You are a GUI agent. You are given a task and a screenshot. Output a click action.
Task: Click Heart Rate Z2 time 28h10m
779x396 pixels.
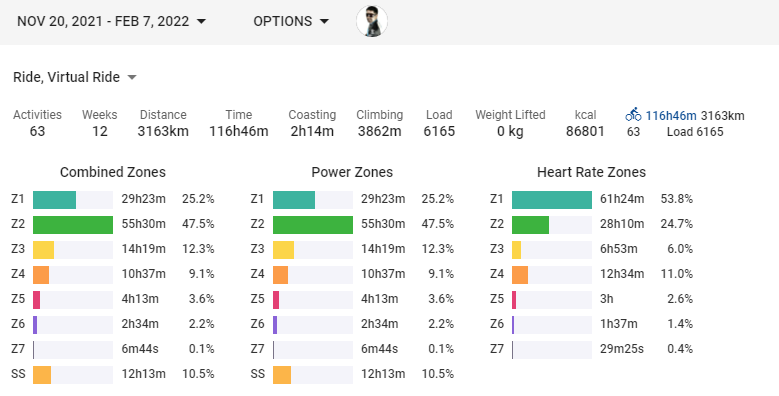click(x=622, y=224)
